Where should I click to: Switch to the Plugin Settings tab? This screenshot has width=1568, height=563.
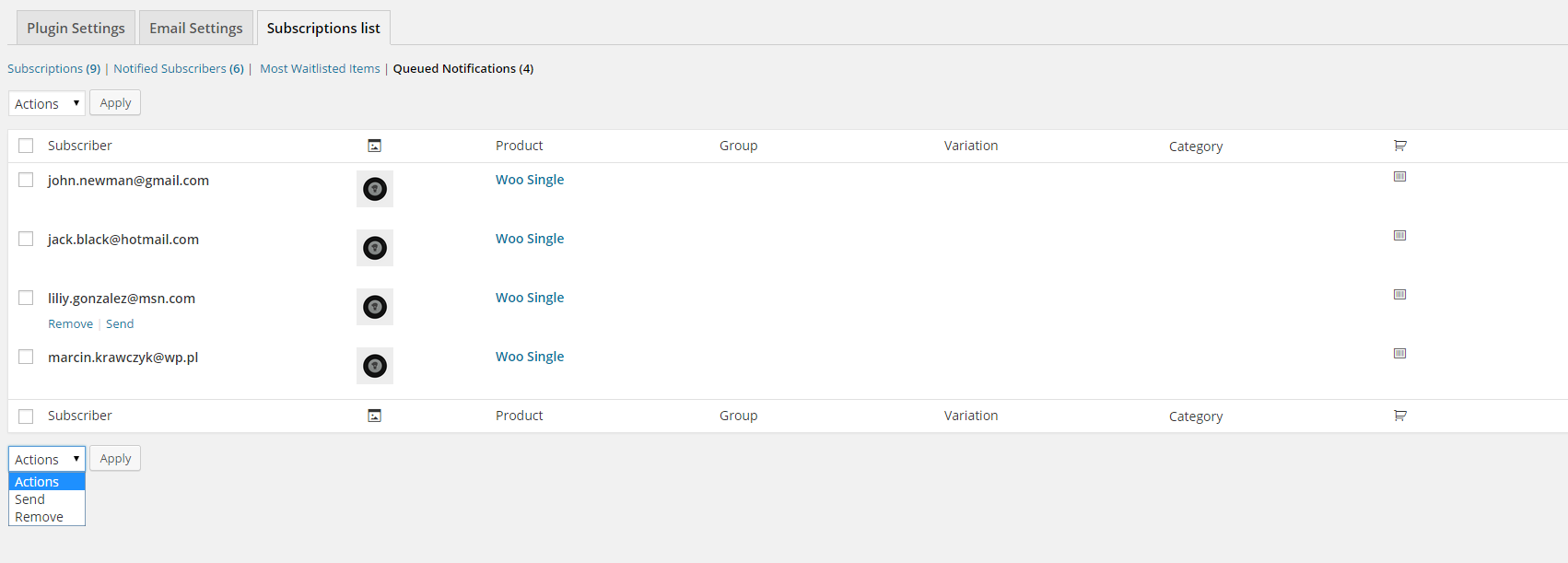click(76, 28)
